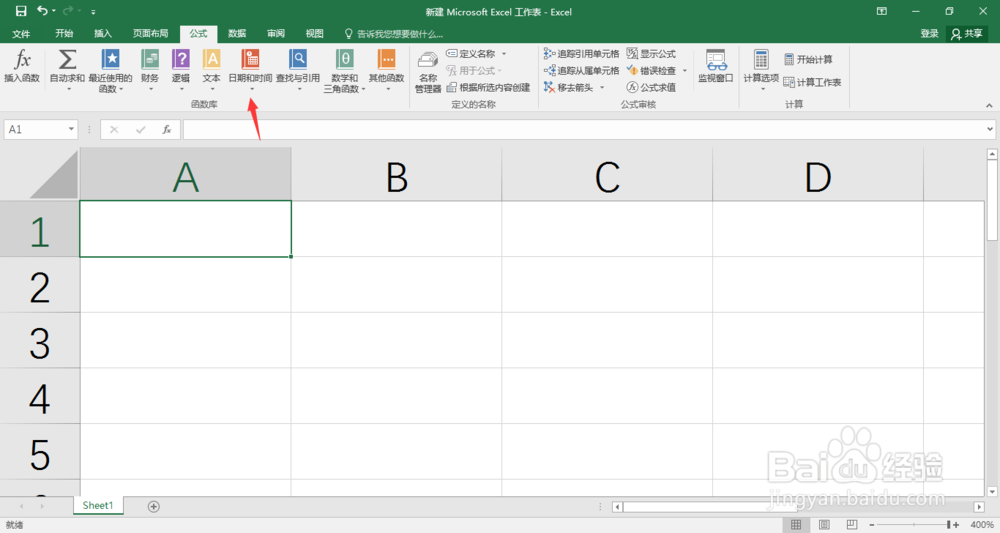Click Trace Dependents (追踪从属单元格)
This screenshot has height=533, width=1000.
point(581,70)
